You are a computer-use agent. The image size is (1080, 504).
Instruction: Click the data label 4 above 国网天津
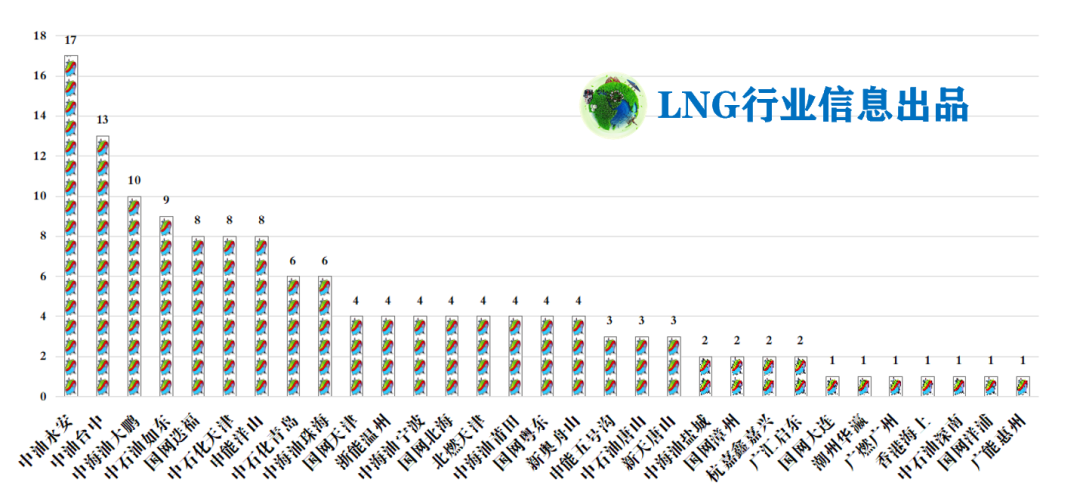pyautogui.click(x=356, y=301)
